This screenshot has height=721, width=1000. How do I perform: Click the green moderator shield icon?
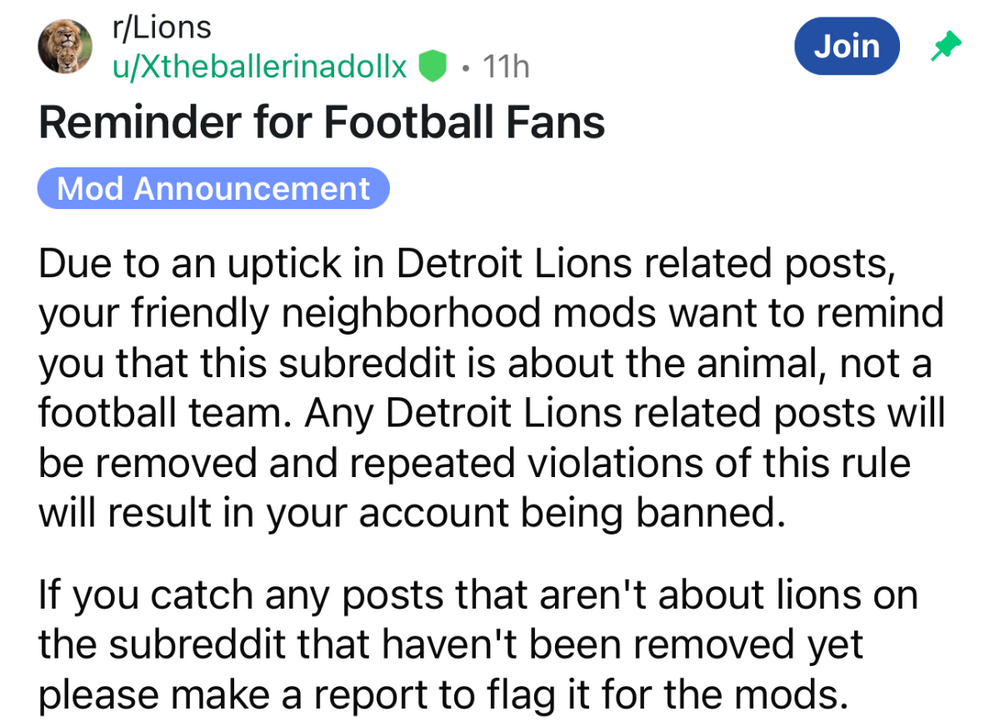431,66
